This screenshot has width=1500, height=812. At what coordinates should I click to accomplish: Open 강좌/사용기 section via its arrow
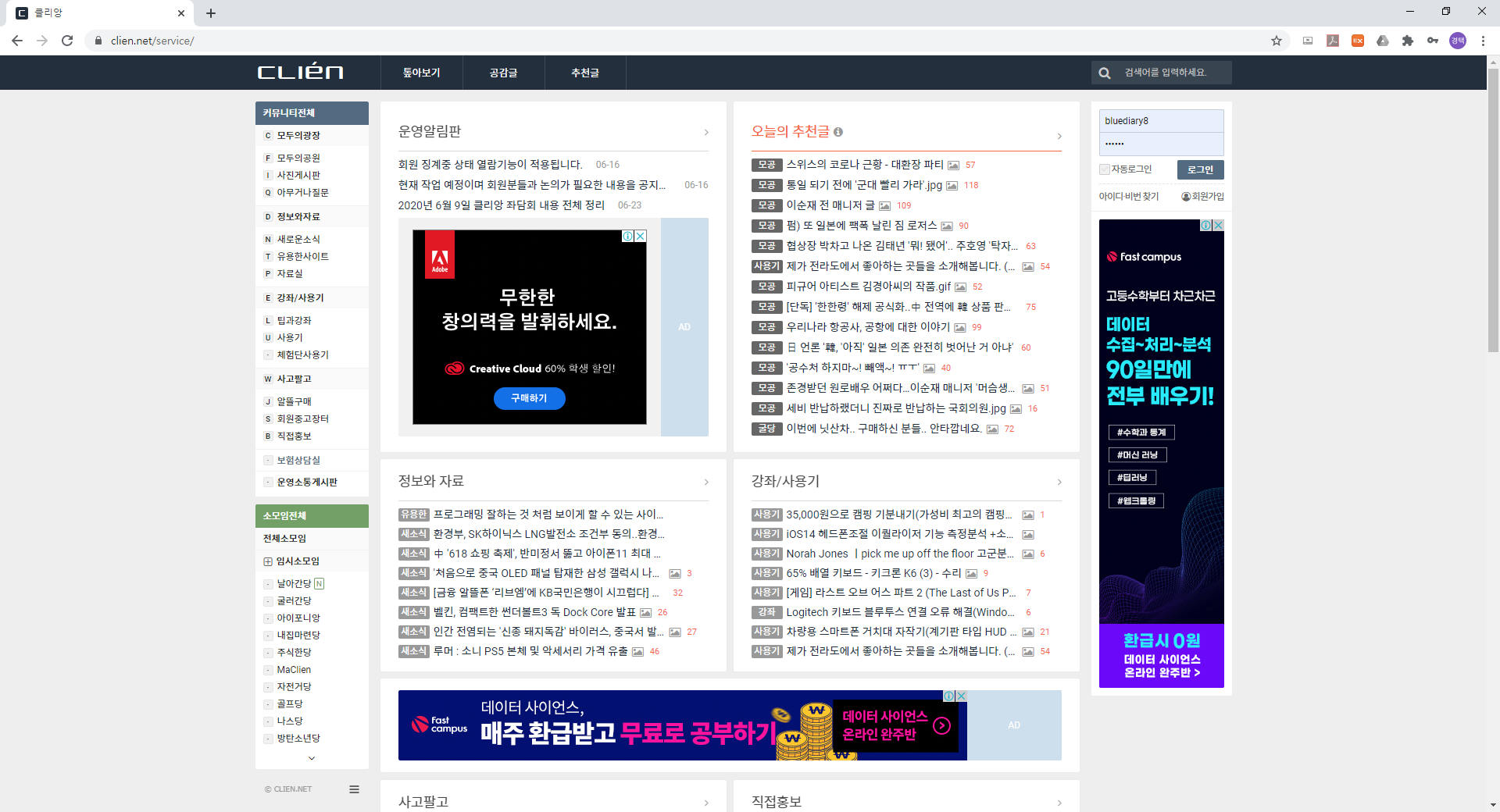pos(1059,483)
